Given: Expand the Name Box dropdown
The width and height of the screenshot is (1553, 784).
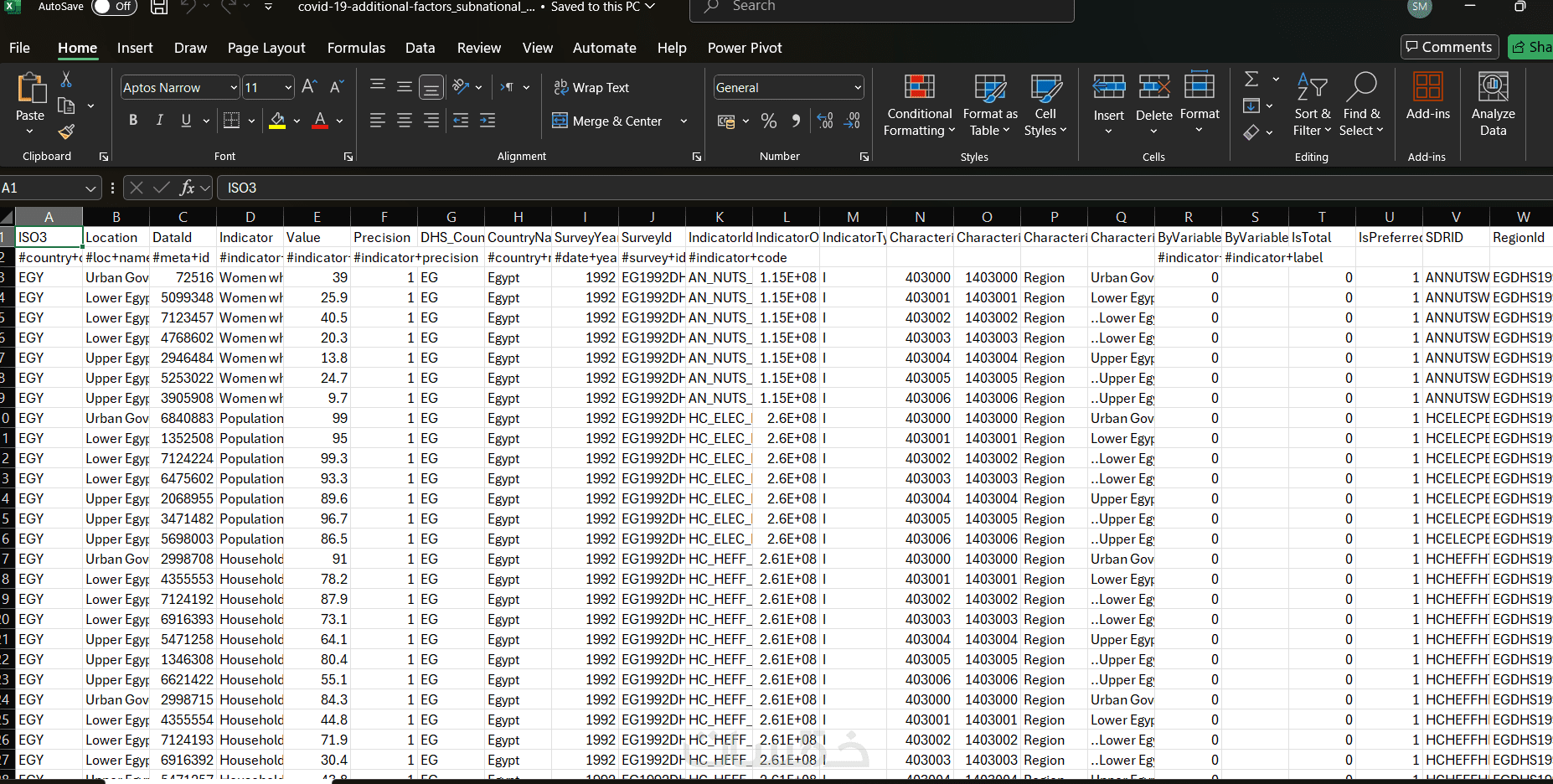Looking at the screenshot, I should coord(90,188).
